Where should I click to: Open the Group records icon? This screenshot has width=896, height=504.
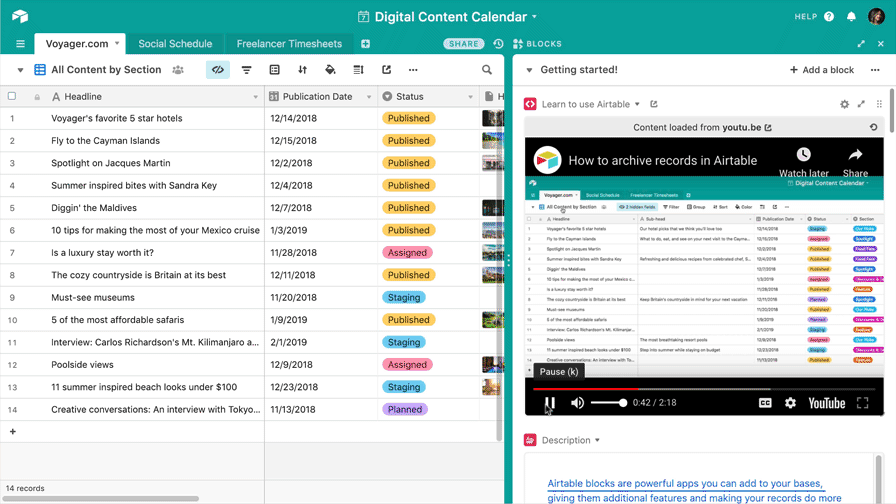click(274, 70)
